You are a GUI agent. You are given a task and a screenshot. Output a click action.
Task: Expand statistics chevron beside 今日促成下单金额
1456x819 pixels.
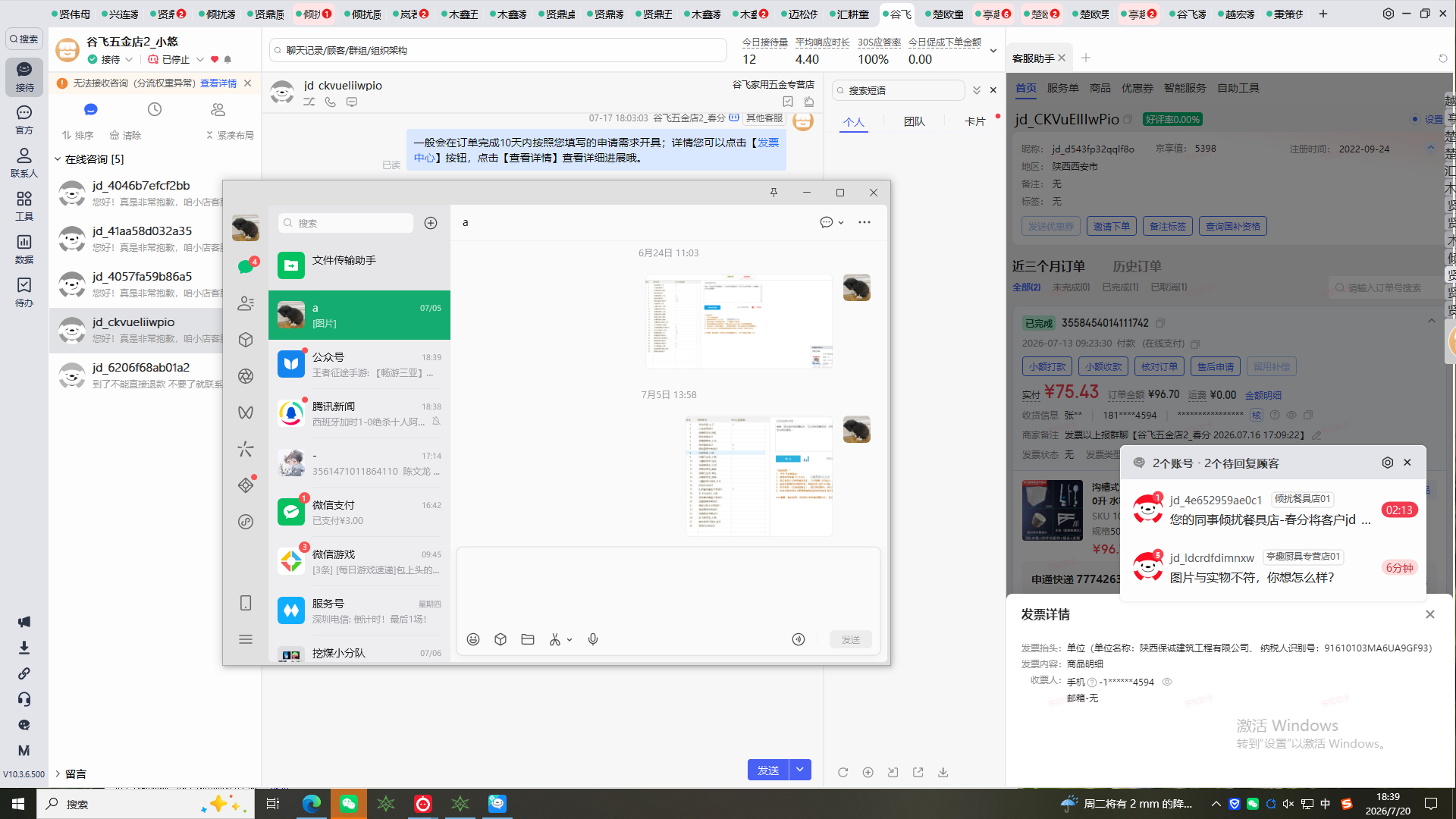(993, 51)
